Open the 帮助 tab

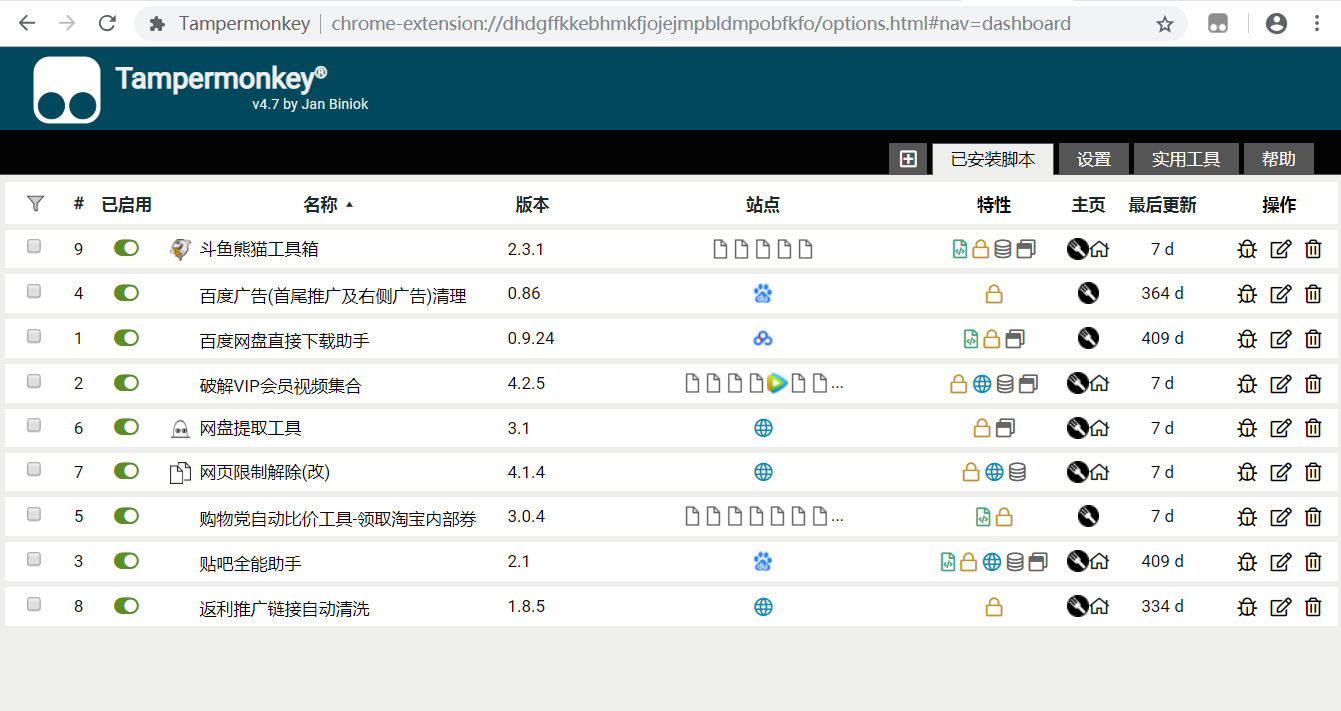pos(1279,159)
